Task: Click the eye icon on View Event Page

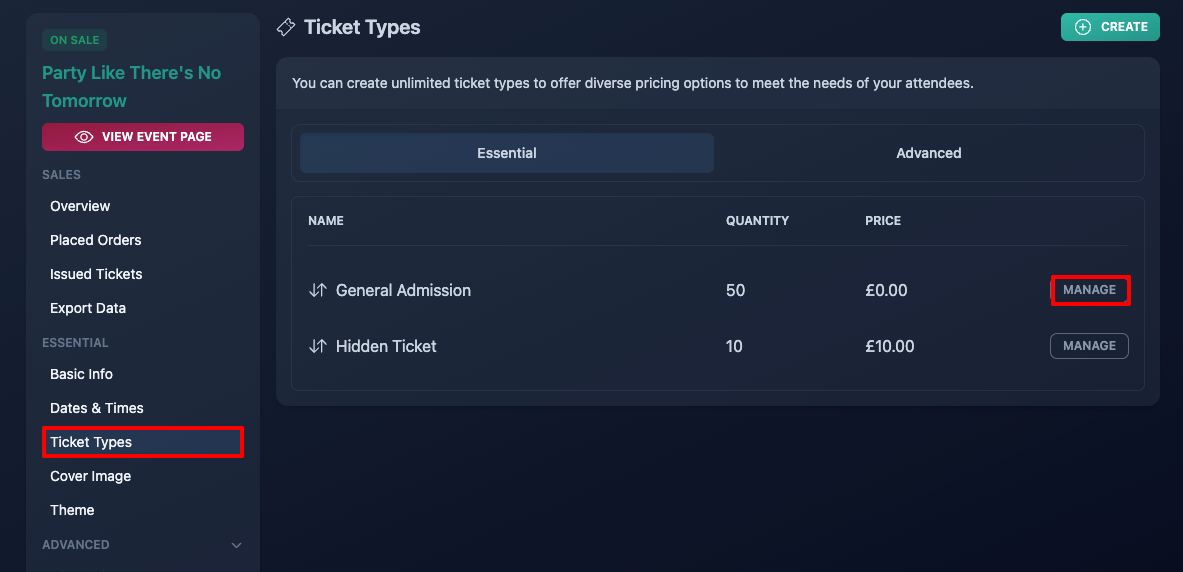Action: 84,137
